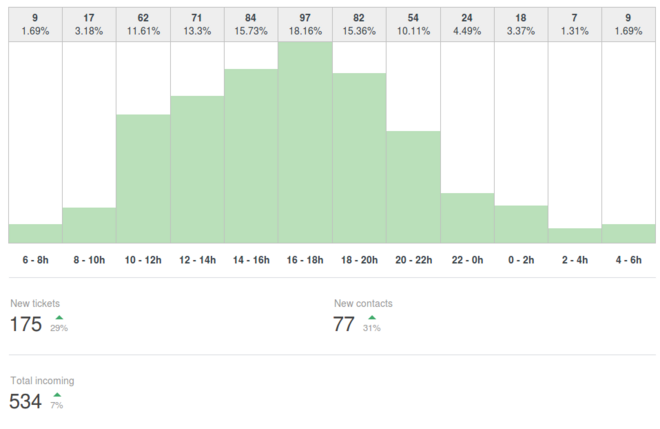Viewport: 660px width, 429px height.
Task: Select the green bar for 14 - 16h
Action: pos(251,156)
